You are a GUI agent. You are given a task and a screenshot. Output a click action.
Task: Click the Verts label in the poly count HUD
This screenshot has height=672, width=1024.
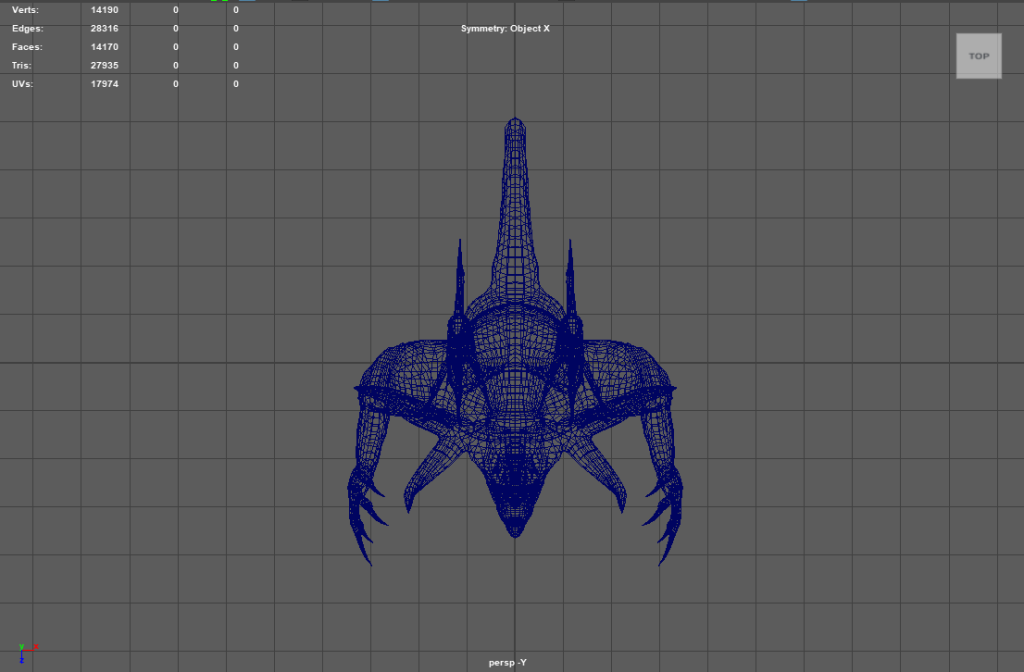click(25, 10)
